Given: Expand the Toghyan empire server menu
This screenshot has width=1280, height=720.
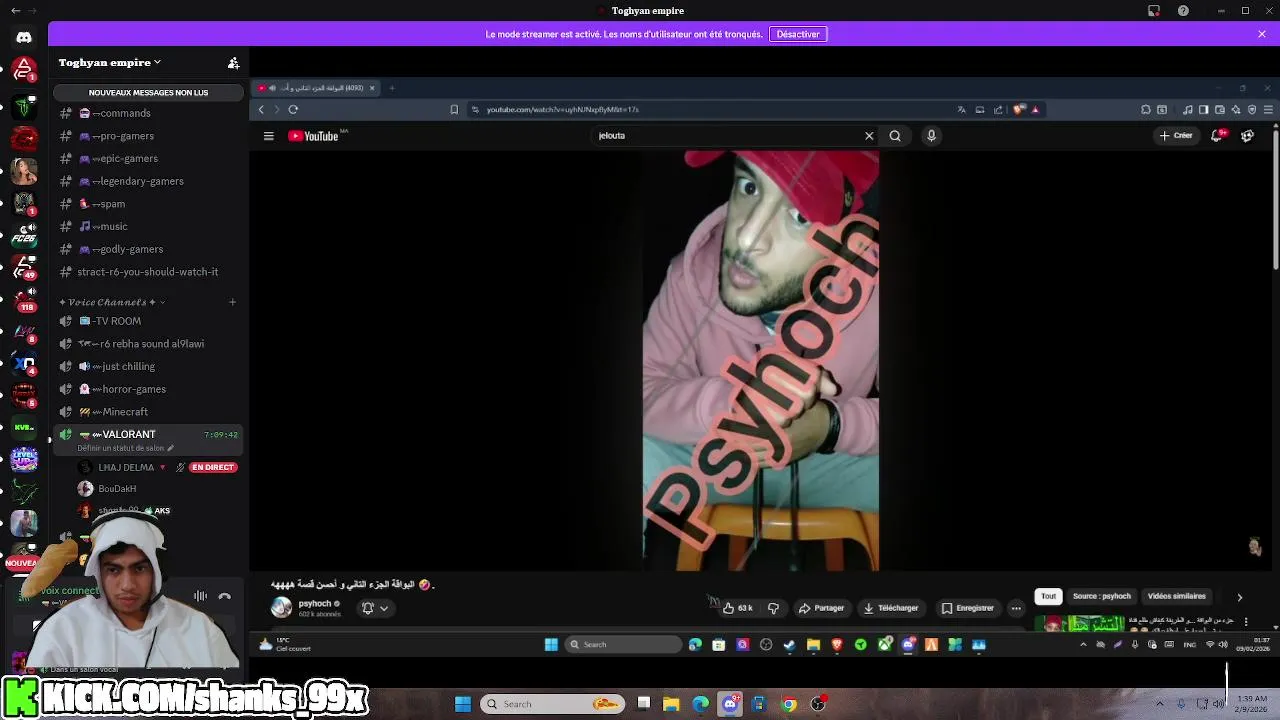Looking at the screenshot, I should pyautogui.click(x=109, y=62).
